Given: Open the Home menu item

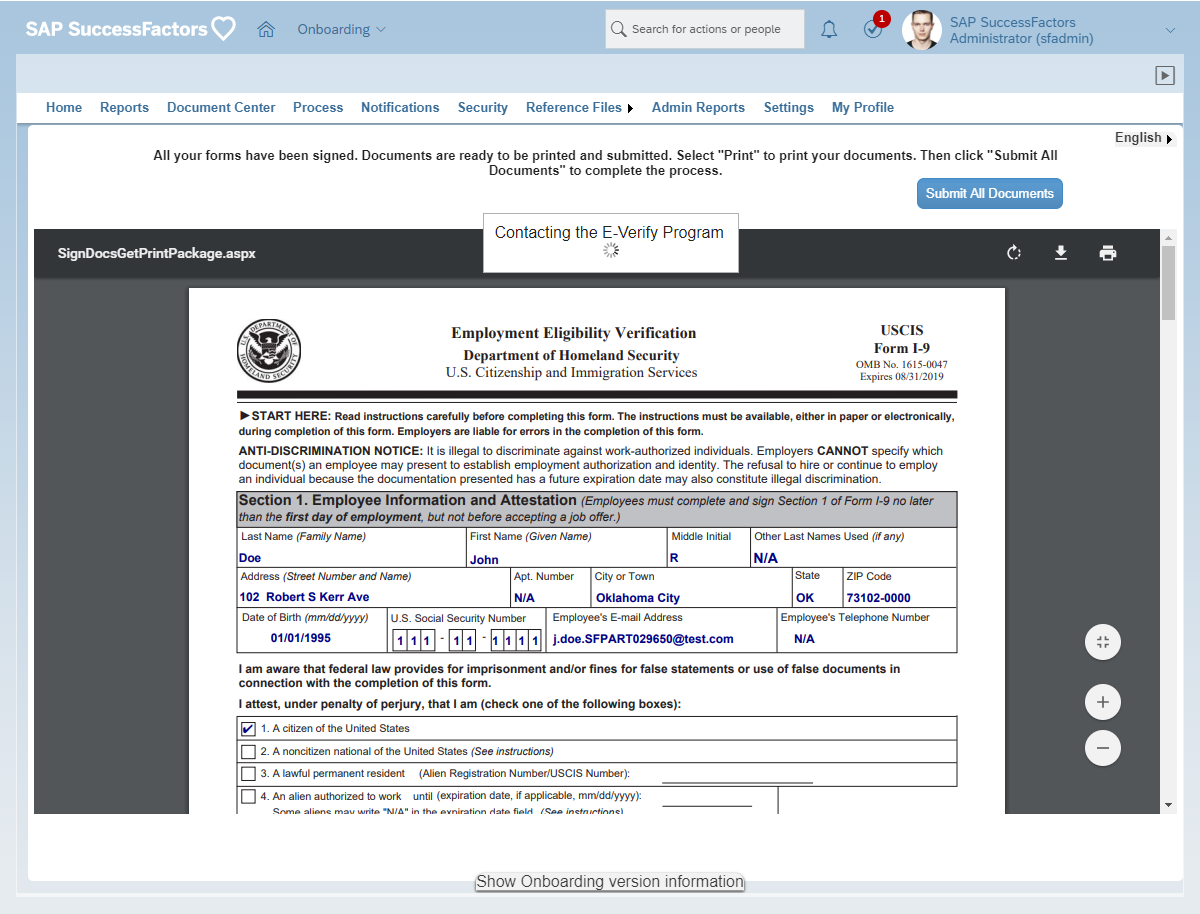Looking at the screenshot, I should 64,108.
